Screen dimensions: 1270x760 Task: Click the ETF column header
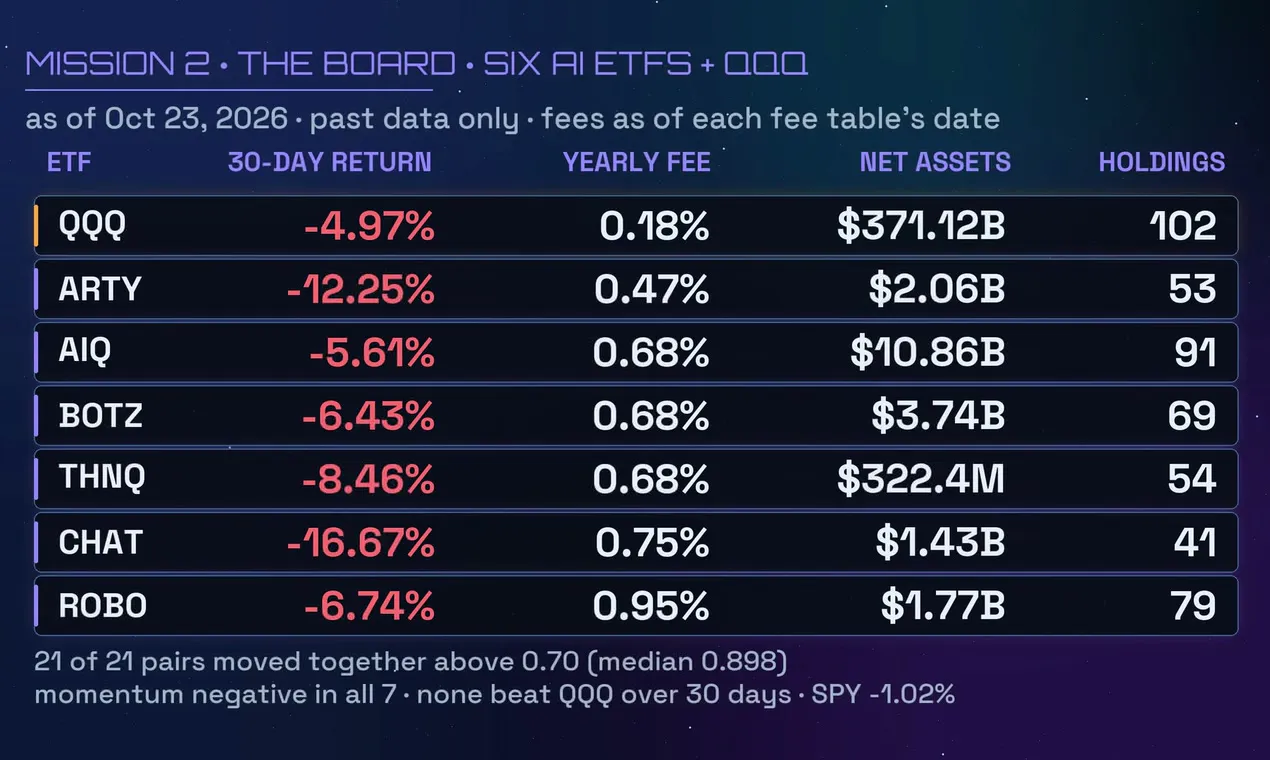[x=69, y=162]
